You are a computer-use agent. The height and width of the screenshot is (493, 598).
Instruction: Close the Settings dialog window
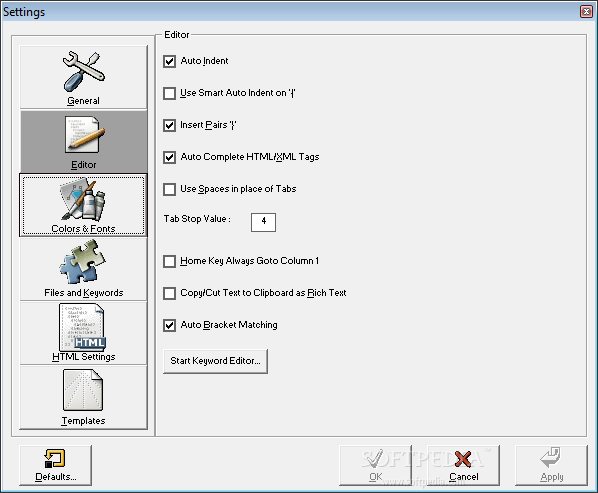pos(586,11)
